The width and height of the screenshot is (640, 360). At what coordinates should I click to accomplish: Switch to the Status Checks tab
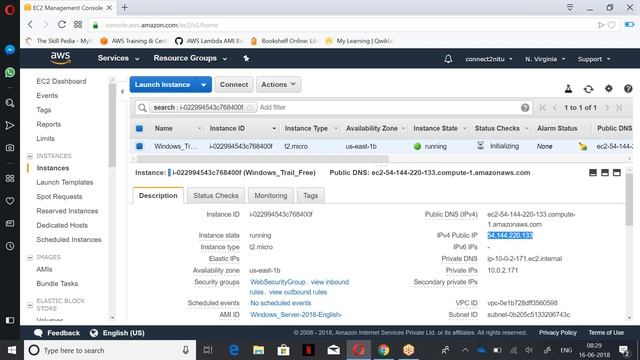pyautogui.click(x=216, y=196)
